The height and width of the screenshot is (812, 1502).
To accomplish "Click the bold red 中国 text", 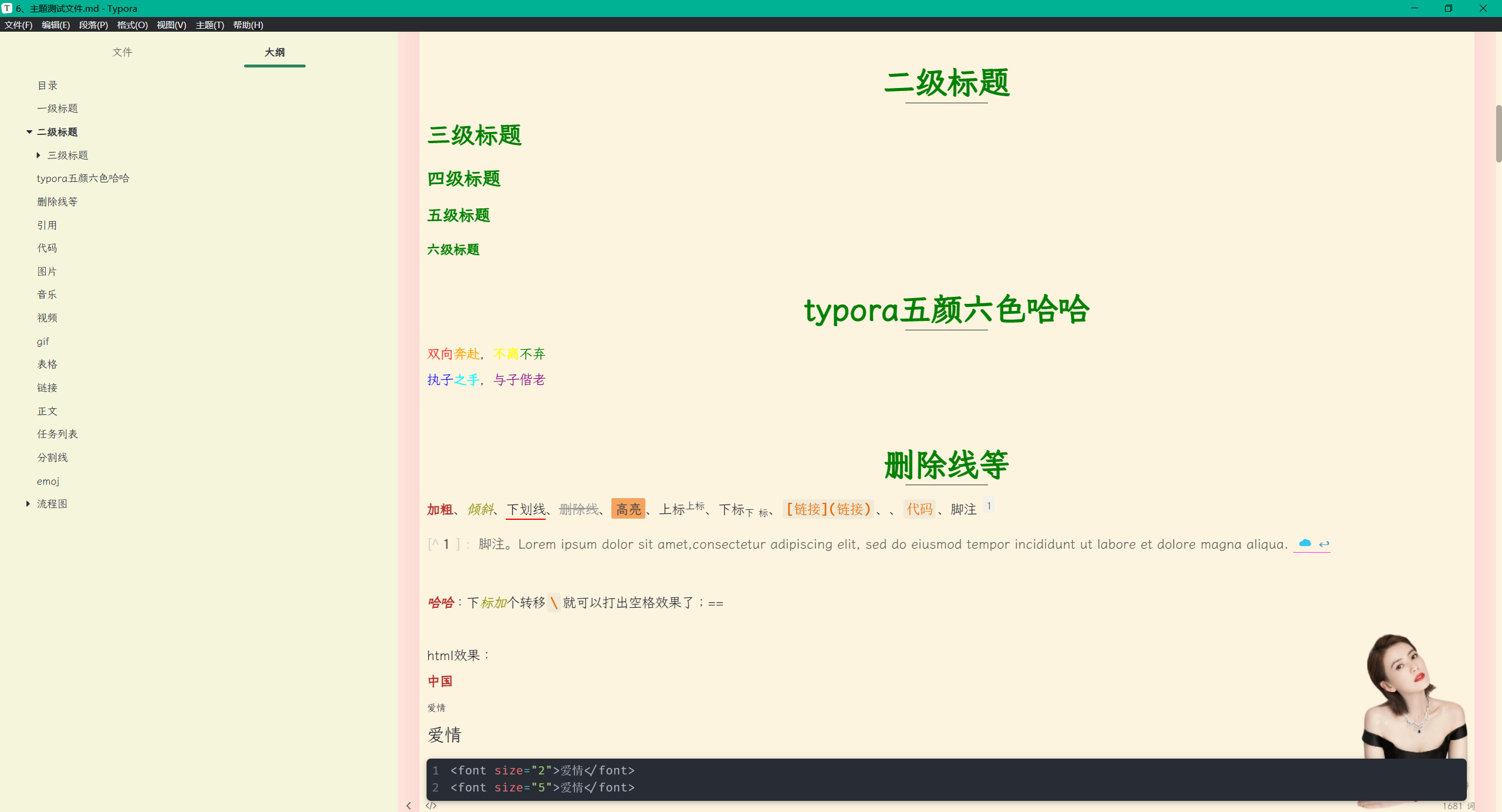I will click(x=440, y=681).
